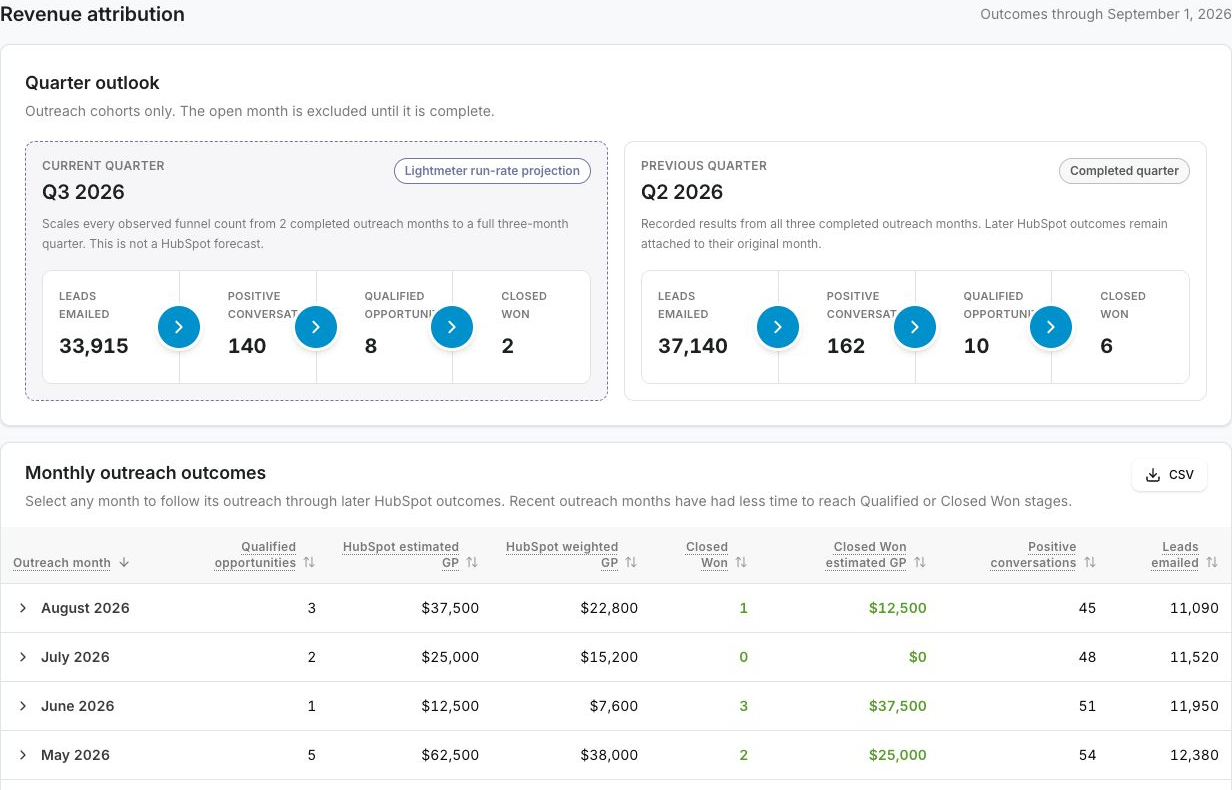This screenshot has width=1232, height=790.
Task: Click the Q3 positive conversations 140 figure
Action: pyautogui.click(x=247, y=346)
